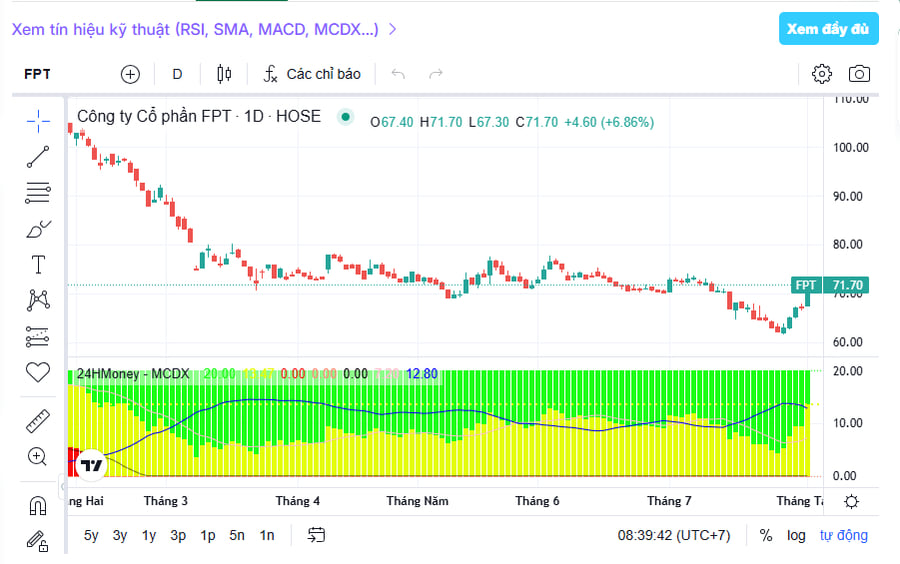Select the 3p time range
Image resolution: width=900 pixels, height=564 pixels.
(x=178, y=535)
